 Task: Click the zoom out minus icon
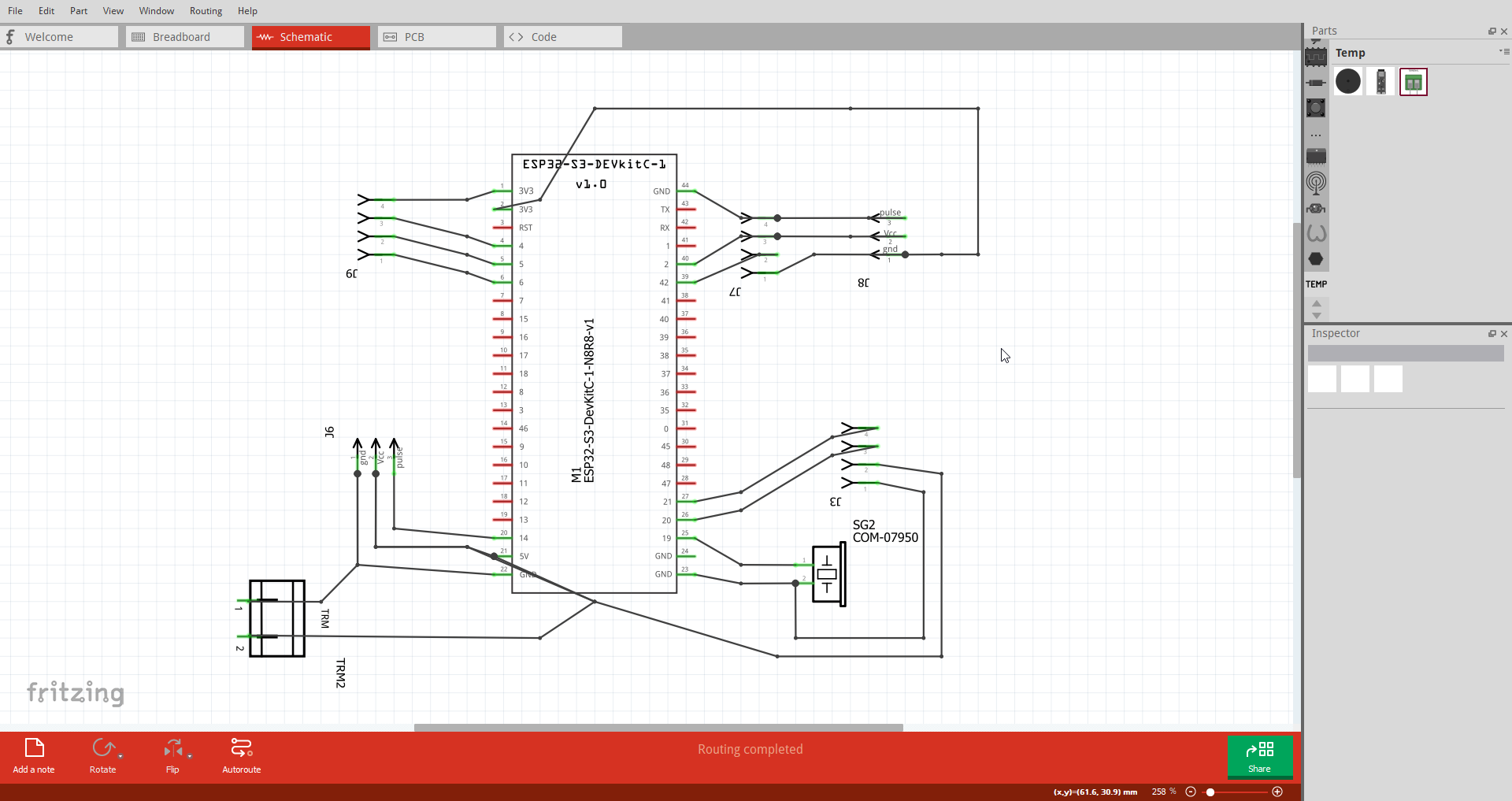1191,792
